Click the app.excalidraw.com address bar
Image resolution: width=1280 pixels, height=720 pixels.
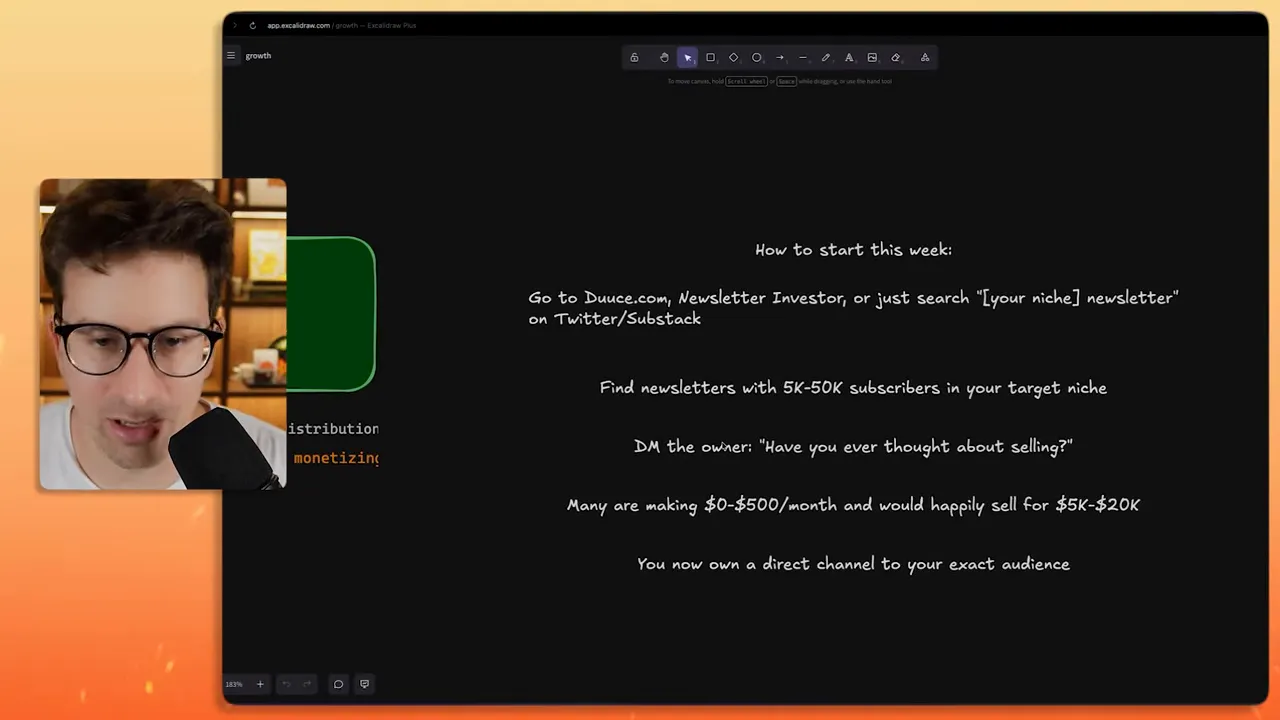341,25
